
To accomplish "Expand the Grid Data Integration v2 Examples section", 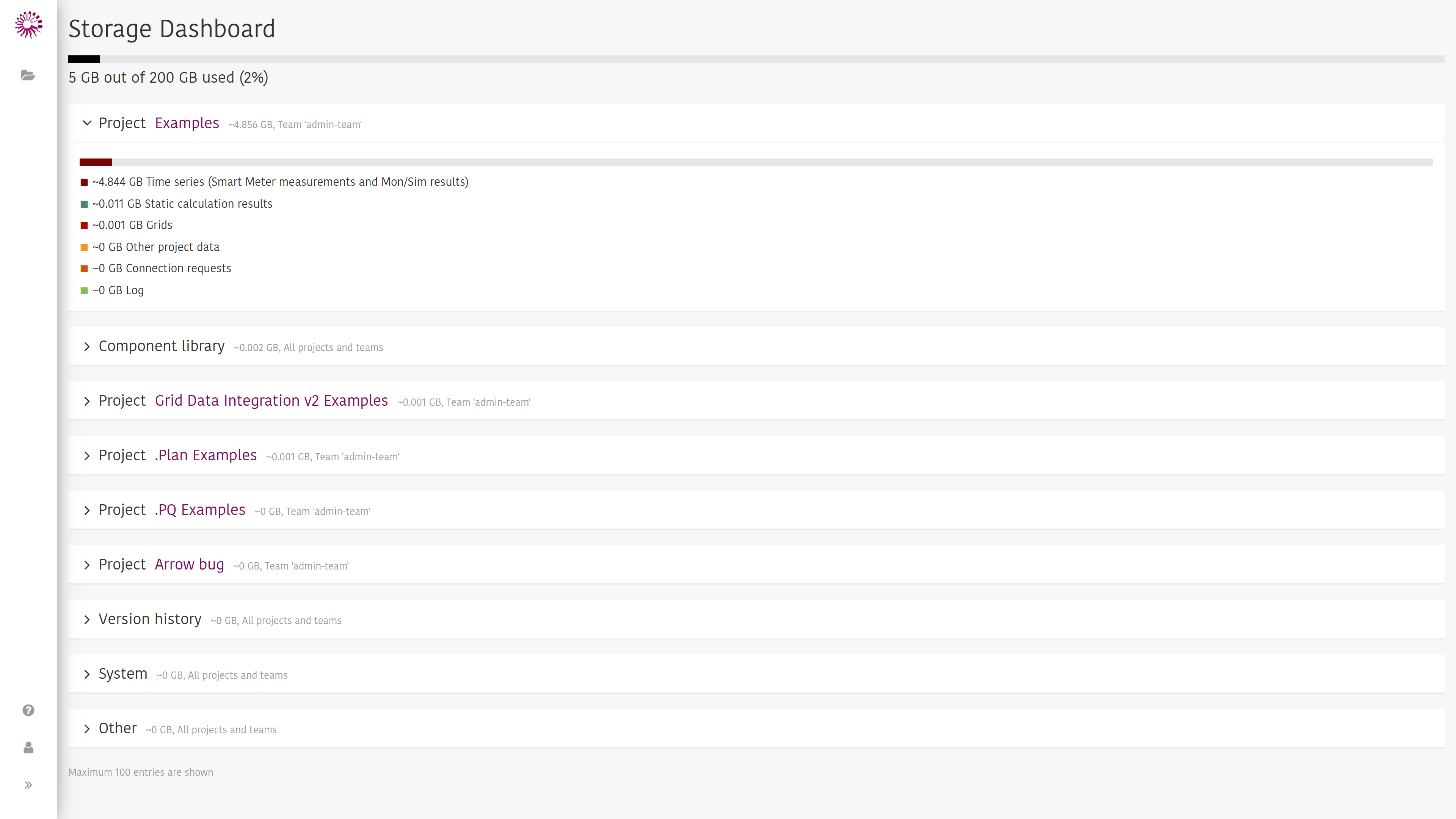I will (x=87, y=401).
